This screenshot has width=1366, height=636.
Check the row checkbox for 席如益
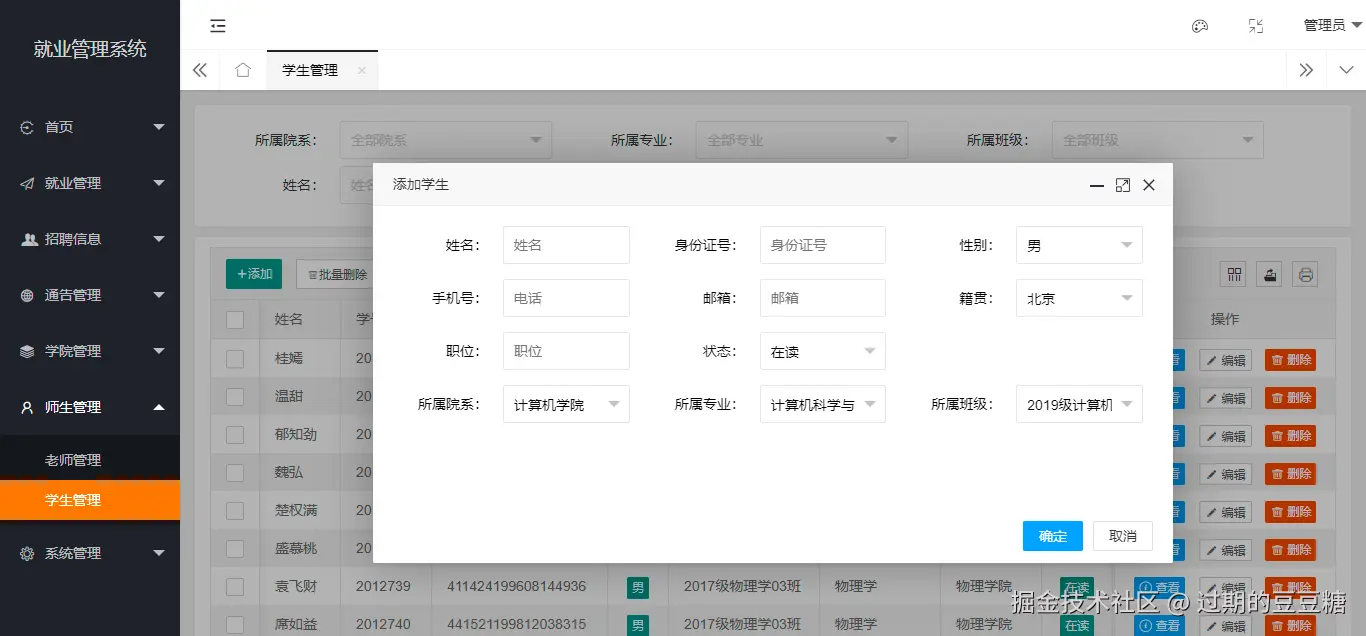(x=235, y=624)
